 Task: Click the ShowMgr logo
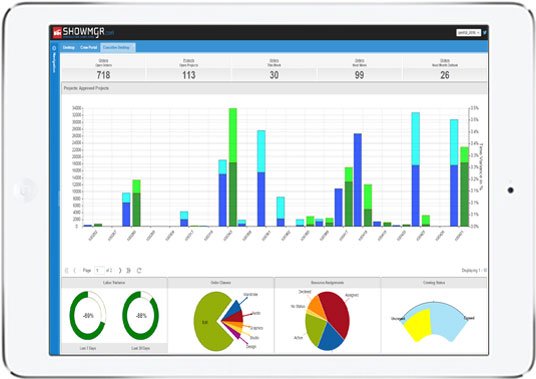[83, 32]
